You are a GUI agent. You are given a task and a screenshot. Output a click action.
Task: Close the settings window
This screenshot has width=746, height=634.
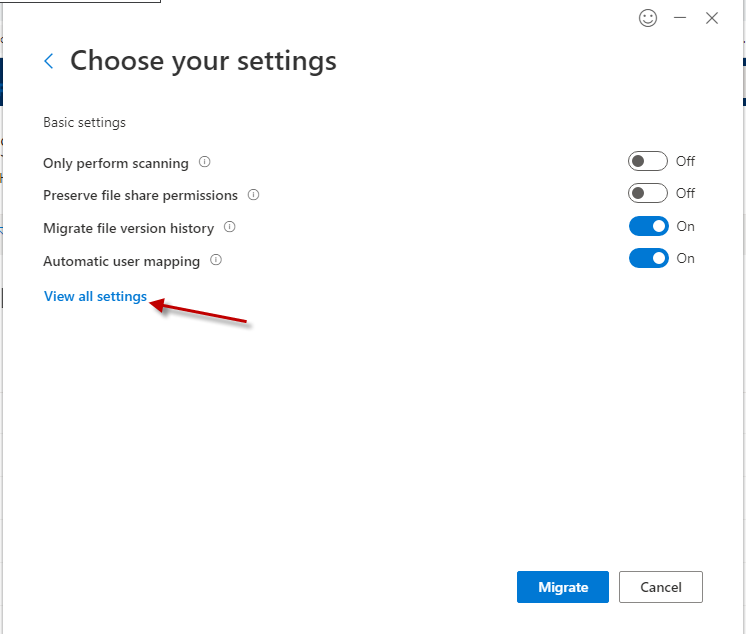[712, 18]
